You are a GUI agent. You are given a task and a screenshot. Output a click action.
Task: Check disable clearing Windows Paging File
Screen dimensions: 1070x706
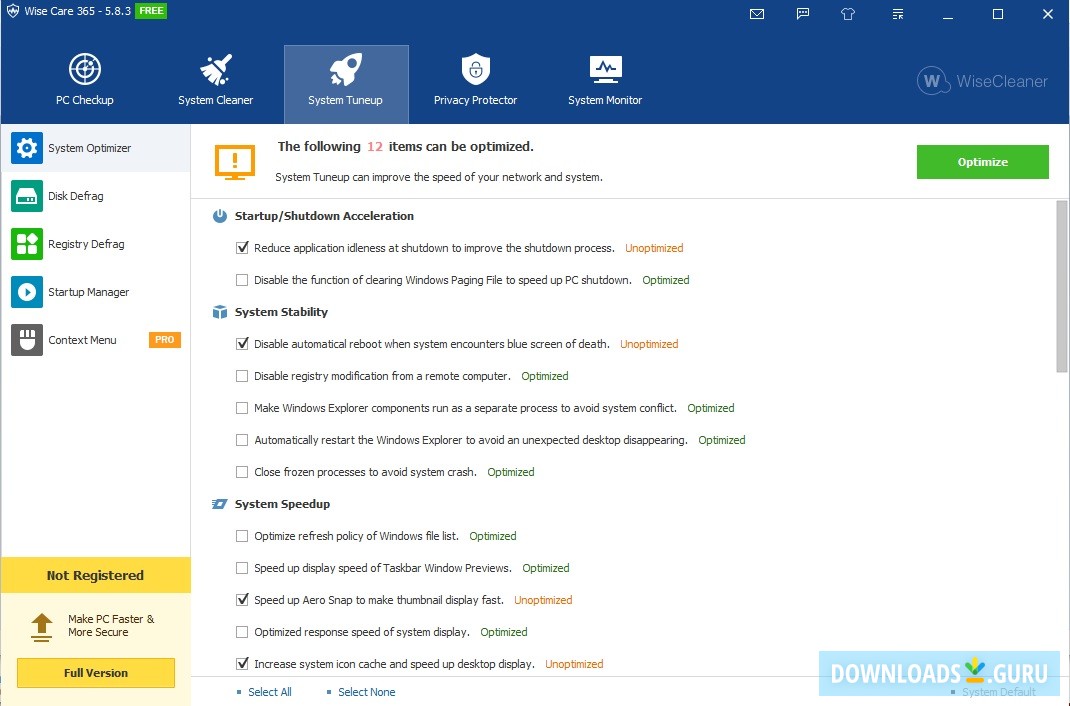click(x=242, y=280)
